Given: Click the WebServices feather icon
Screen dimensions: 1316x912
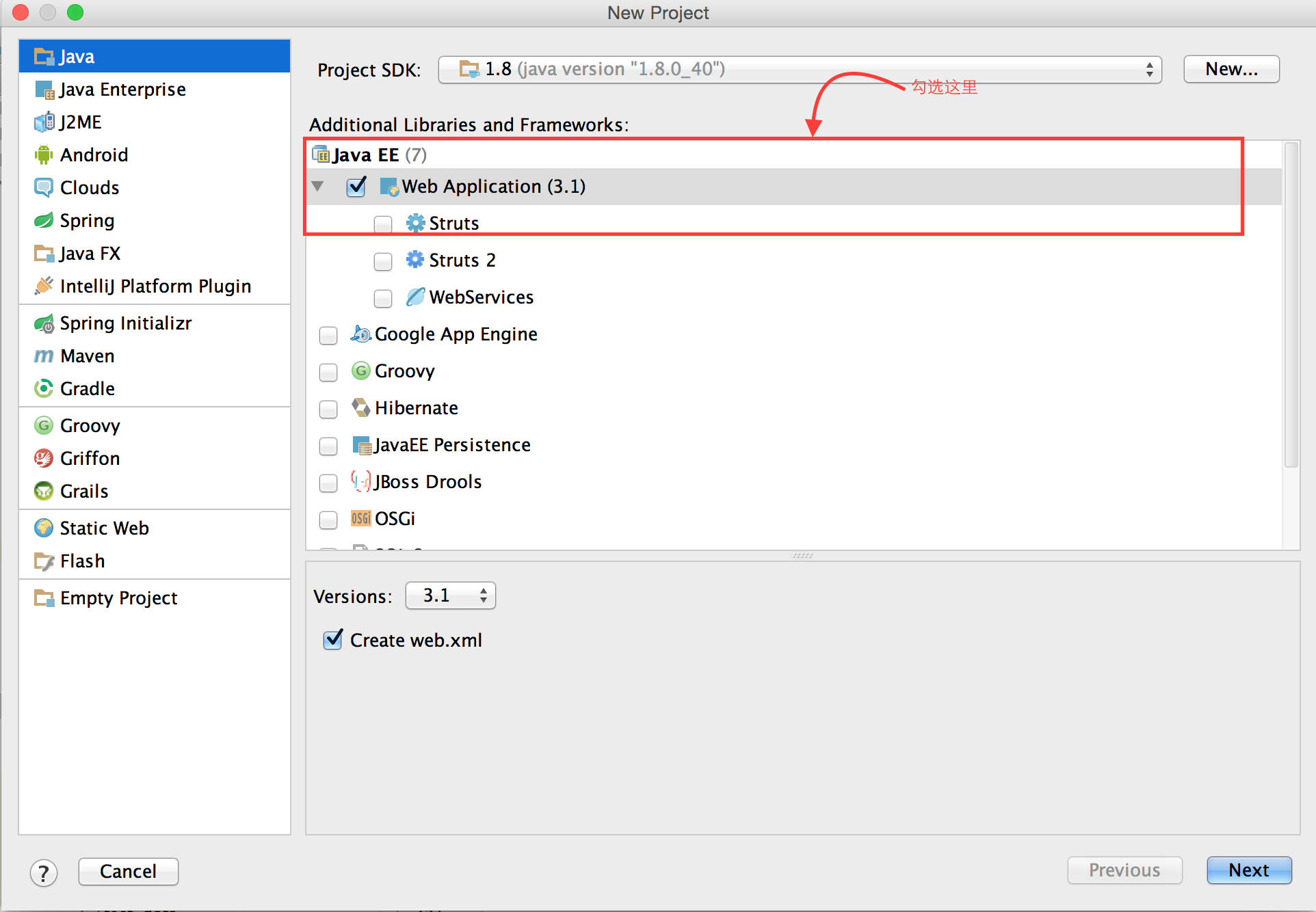Looking at the screenshot, I should pyautogui.click(x=415, y=297).
